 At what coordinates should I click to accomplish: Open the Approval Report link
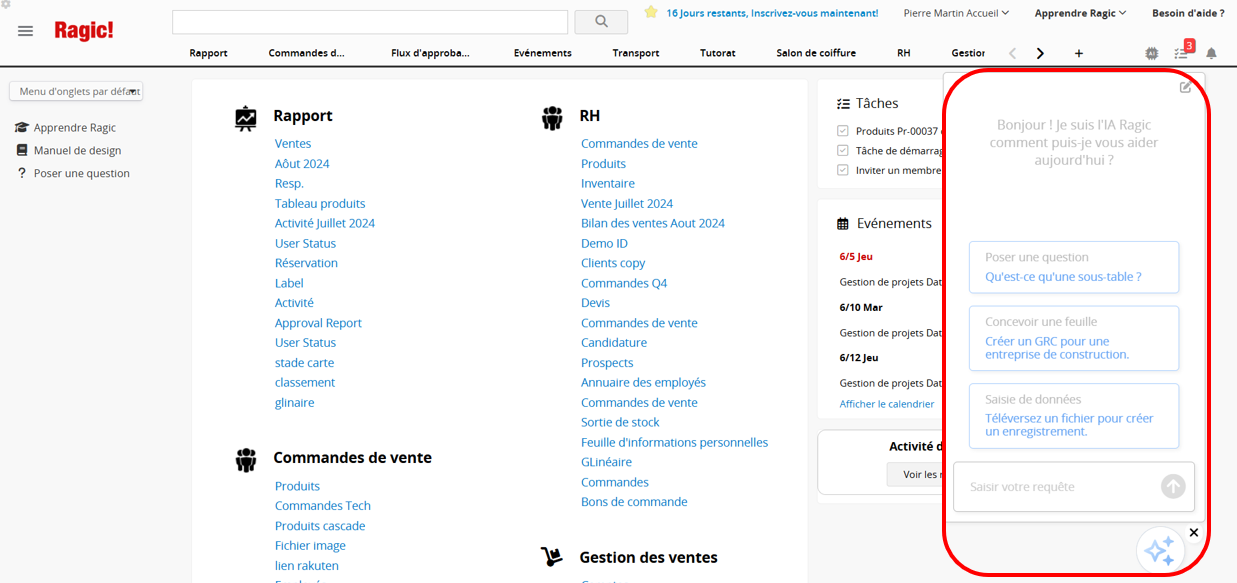pyautogui.click(x=318, y=323)
